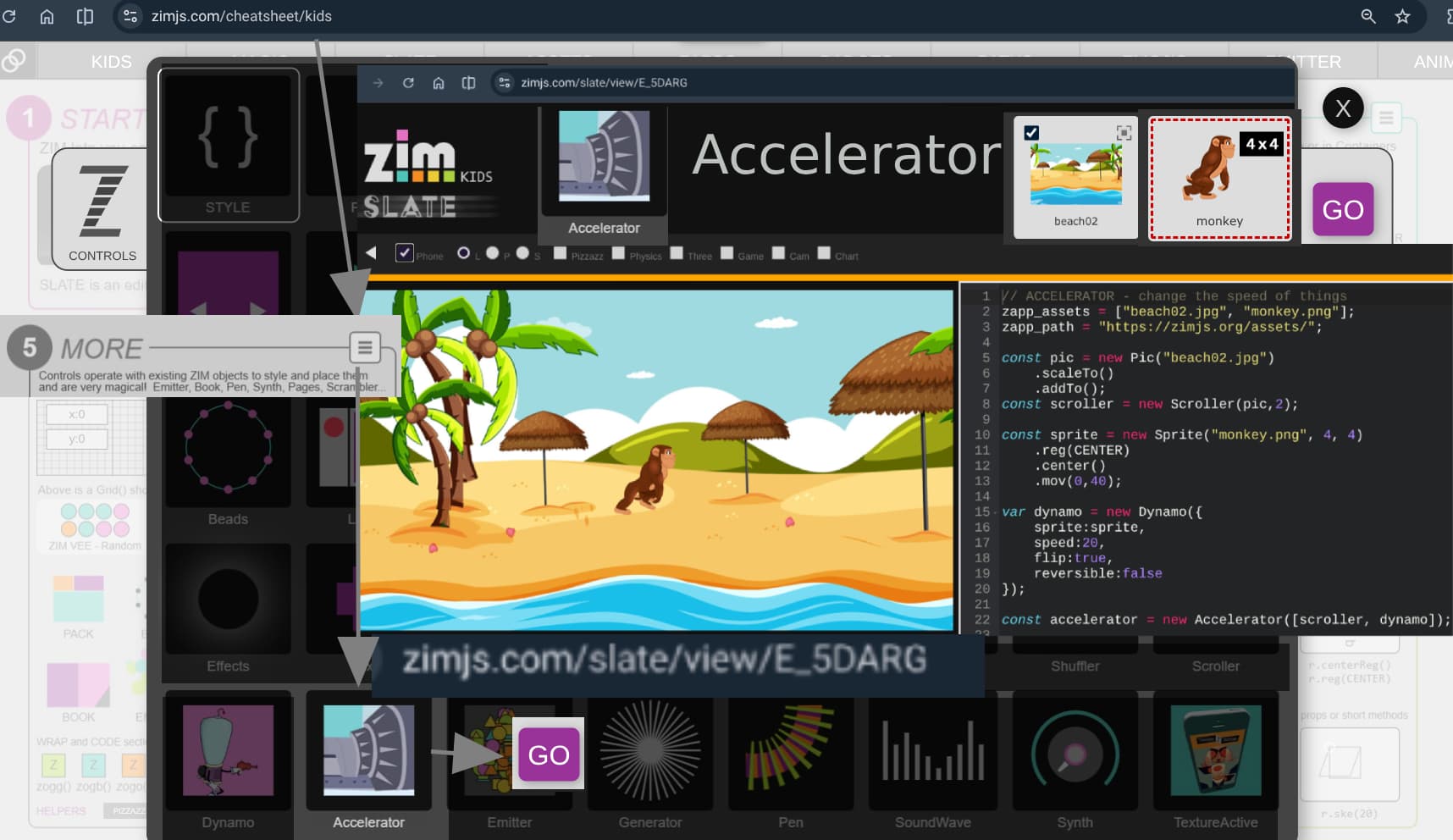Bookmark the page with the star icon
Viewport: 1453px width, 840px height.
tap(1403, 16)
